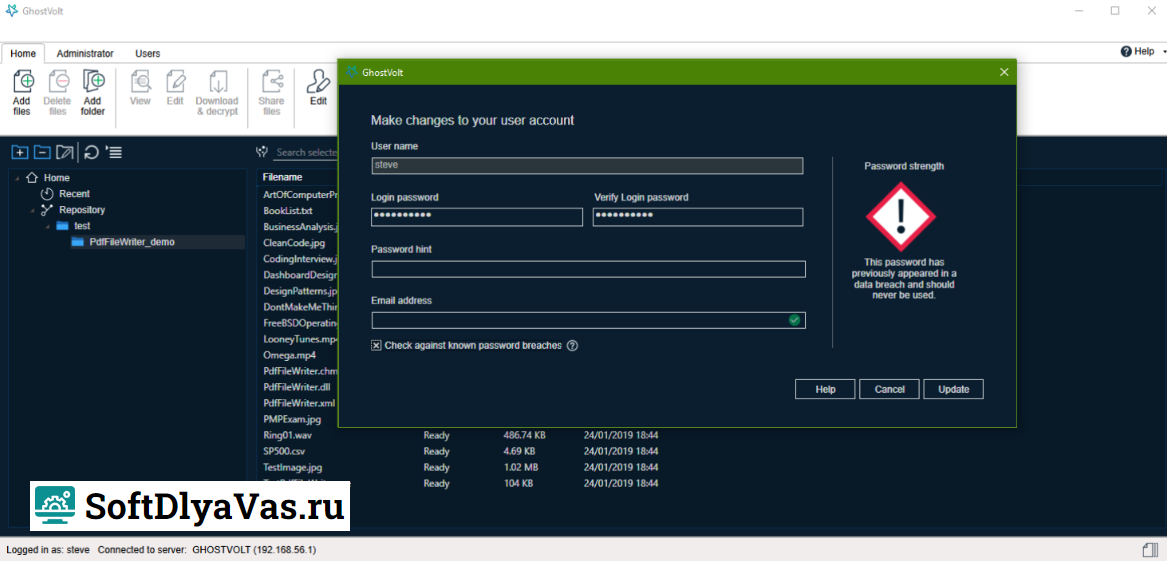Click the Login password field
Viewport: 1167px width, 561px height.
[x=477, y=217]
